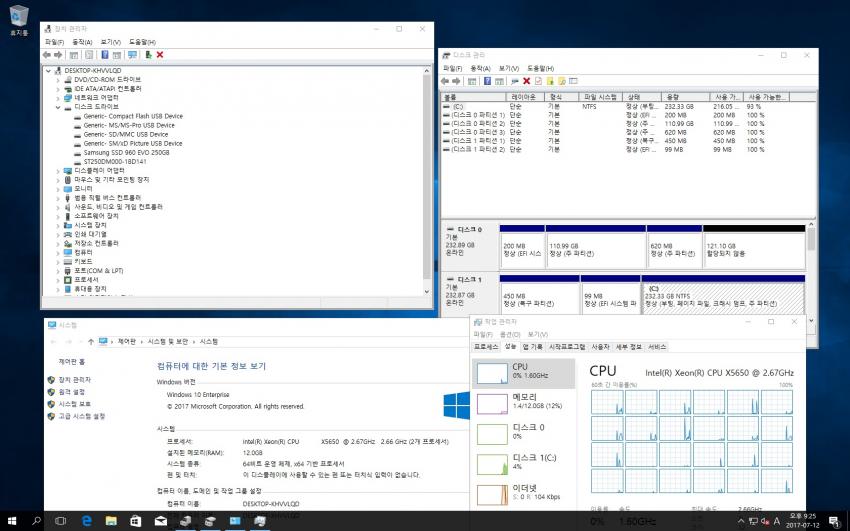The image size is (850, 531).
Task: Expand 프로세서 node in Device Manager
Action: 58,280
